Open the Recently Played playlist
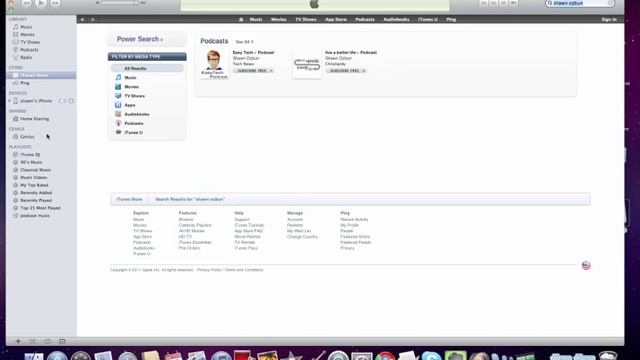Viewport: 640px width, 360px height. pos(36,200)
